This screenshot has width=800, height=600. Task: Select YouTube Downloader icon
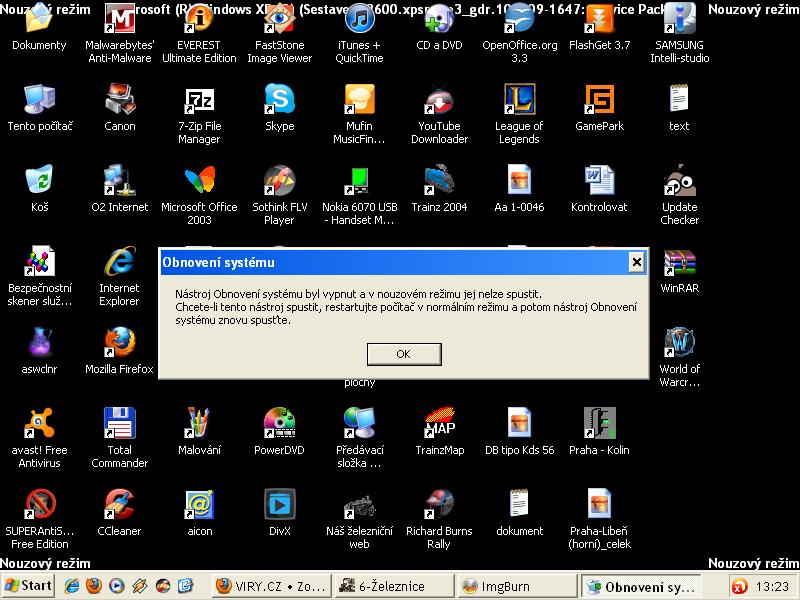pyautogui.click(x=439, y=99)
